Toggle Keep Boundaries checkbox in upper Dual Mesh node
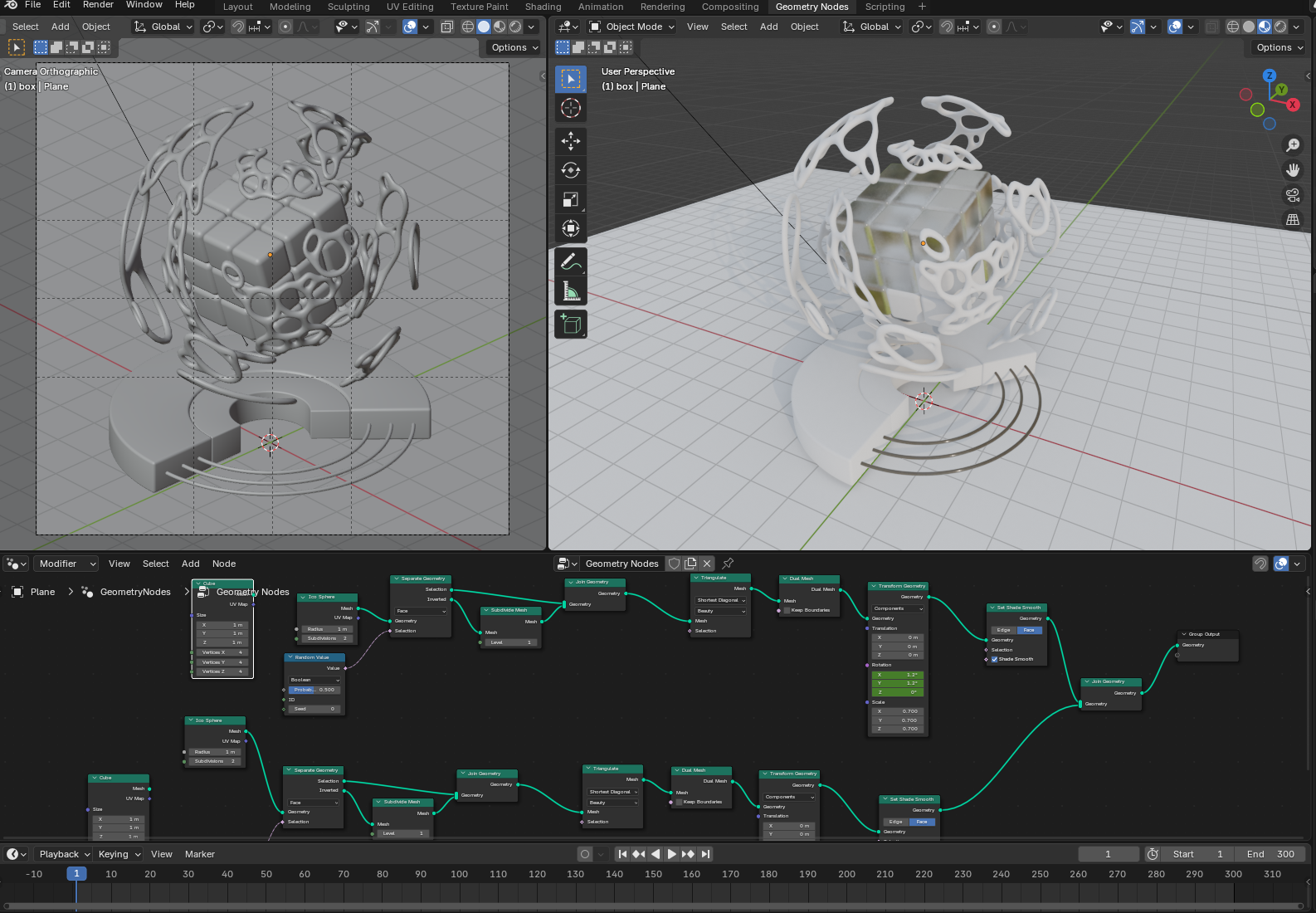The width and height of the screenshot is (1316, 913). point(787,610)
